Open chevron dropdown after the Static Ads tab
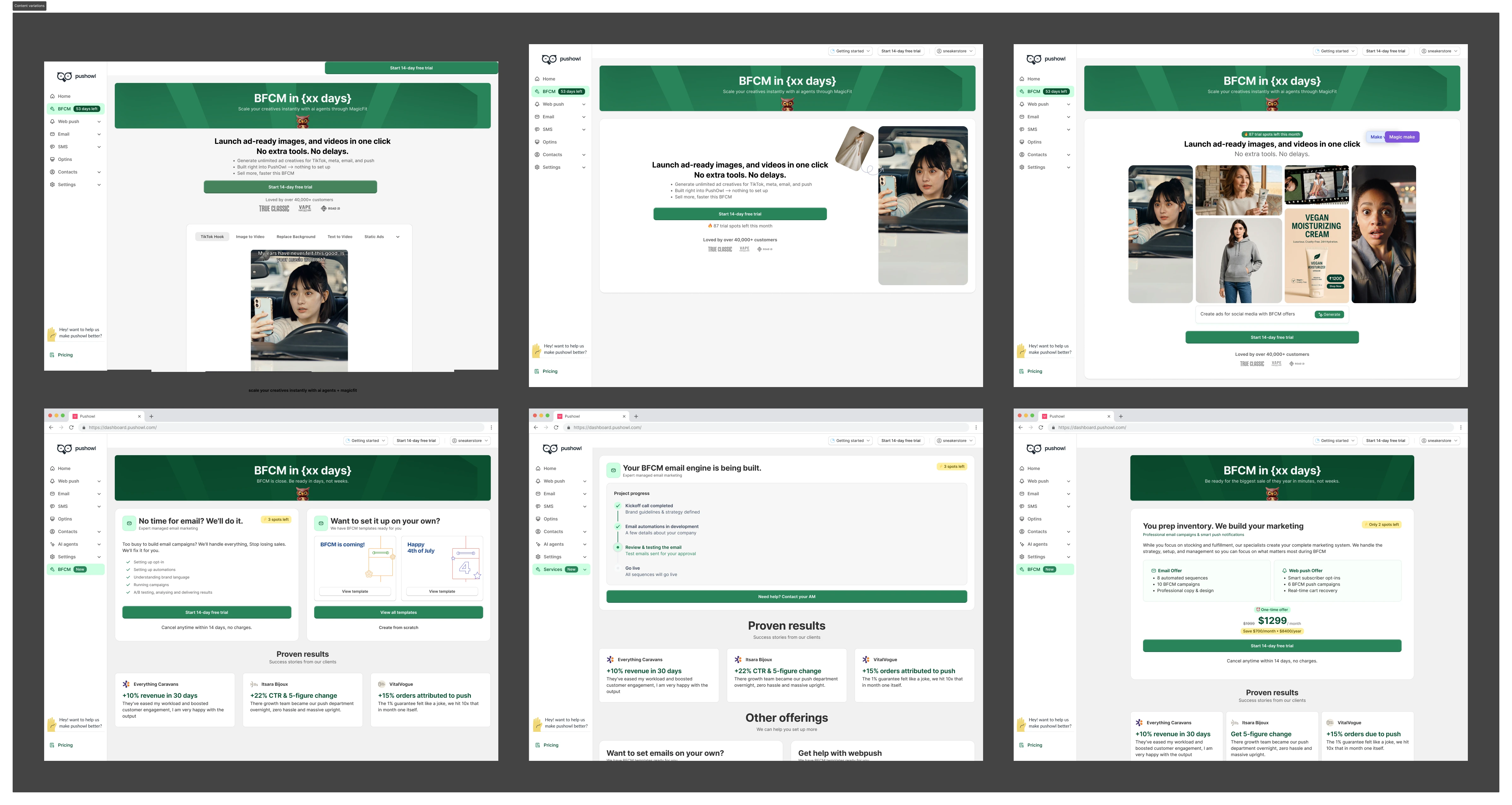This screenshot has height=805, width=1512. click(397, 237)
